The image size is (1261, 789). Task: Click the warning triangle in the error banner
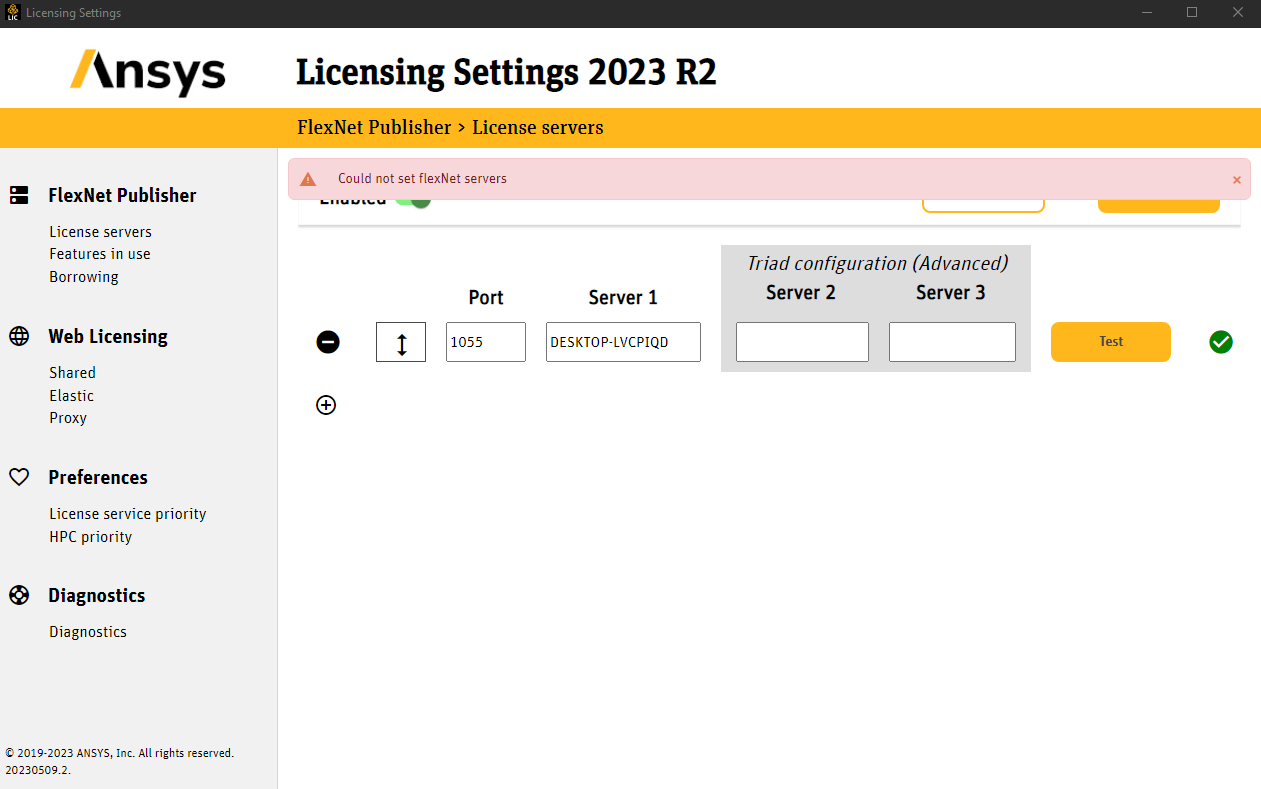(308, 179)
